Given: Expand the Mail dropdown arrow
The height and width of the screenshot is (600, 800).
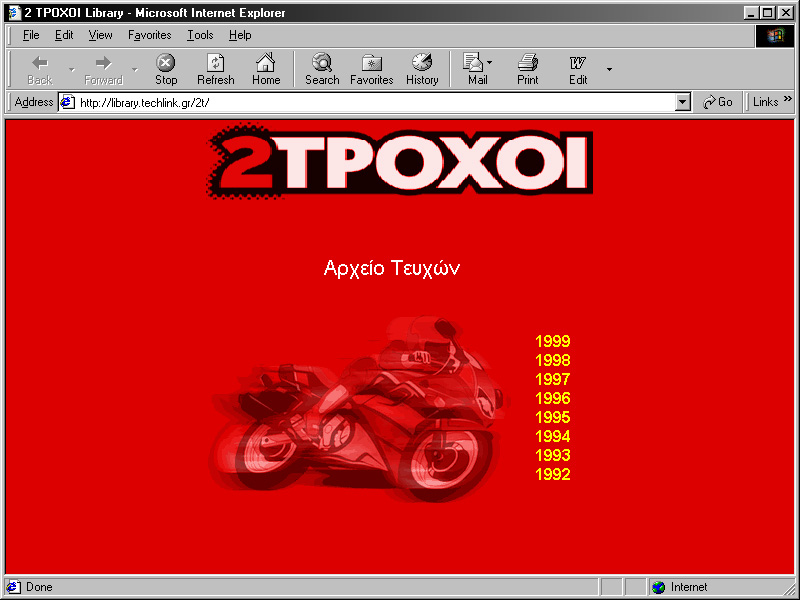Looking at the screenshot, I should point(490,63).
